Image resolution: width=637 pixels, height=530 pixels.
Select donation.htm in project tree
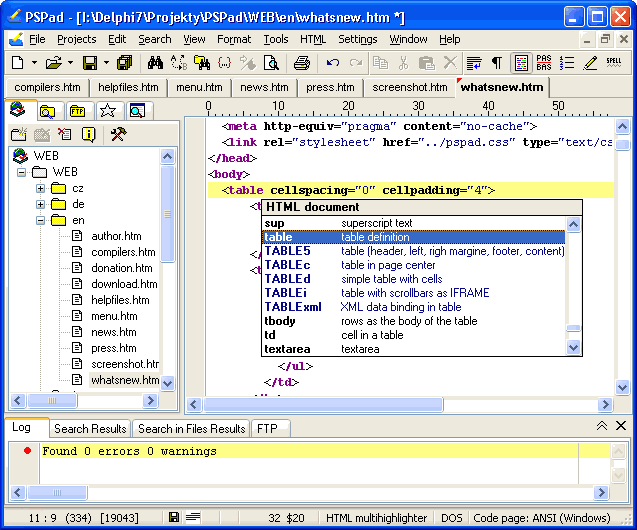point(122,268)
